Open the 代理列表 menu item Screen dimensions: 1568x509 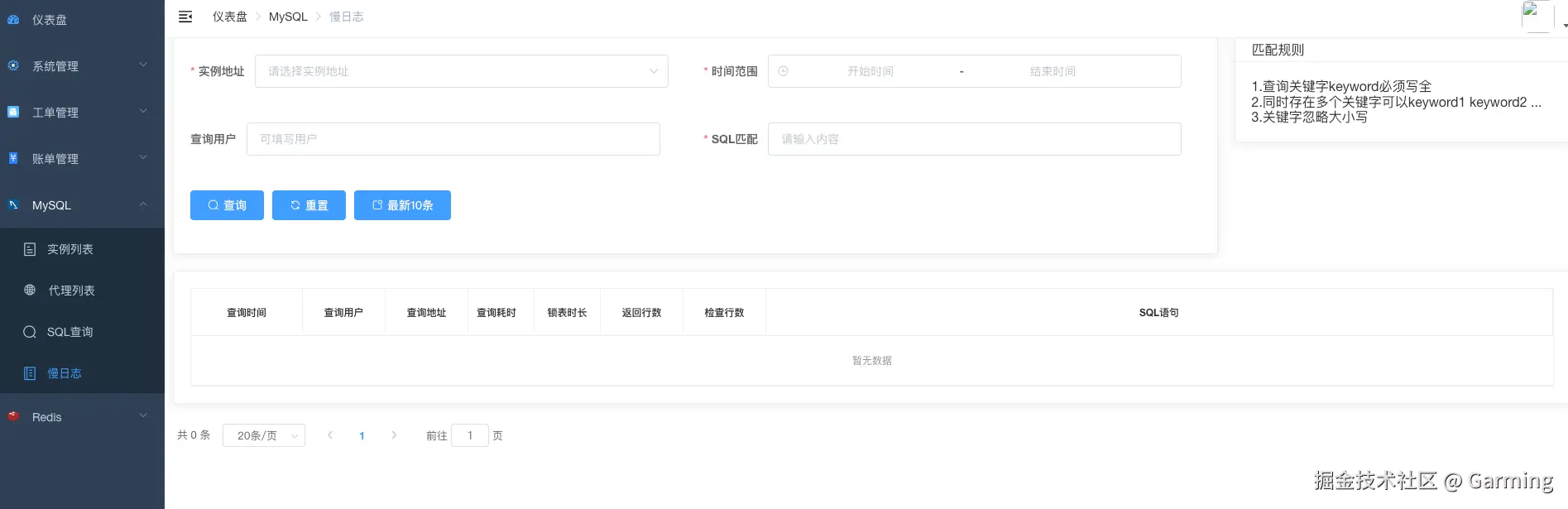tap(82, 291)
